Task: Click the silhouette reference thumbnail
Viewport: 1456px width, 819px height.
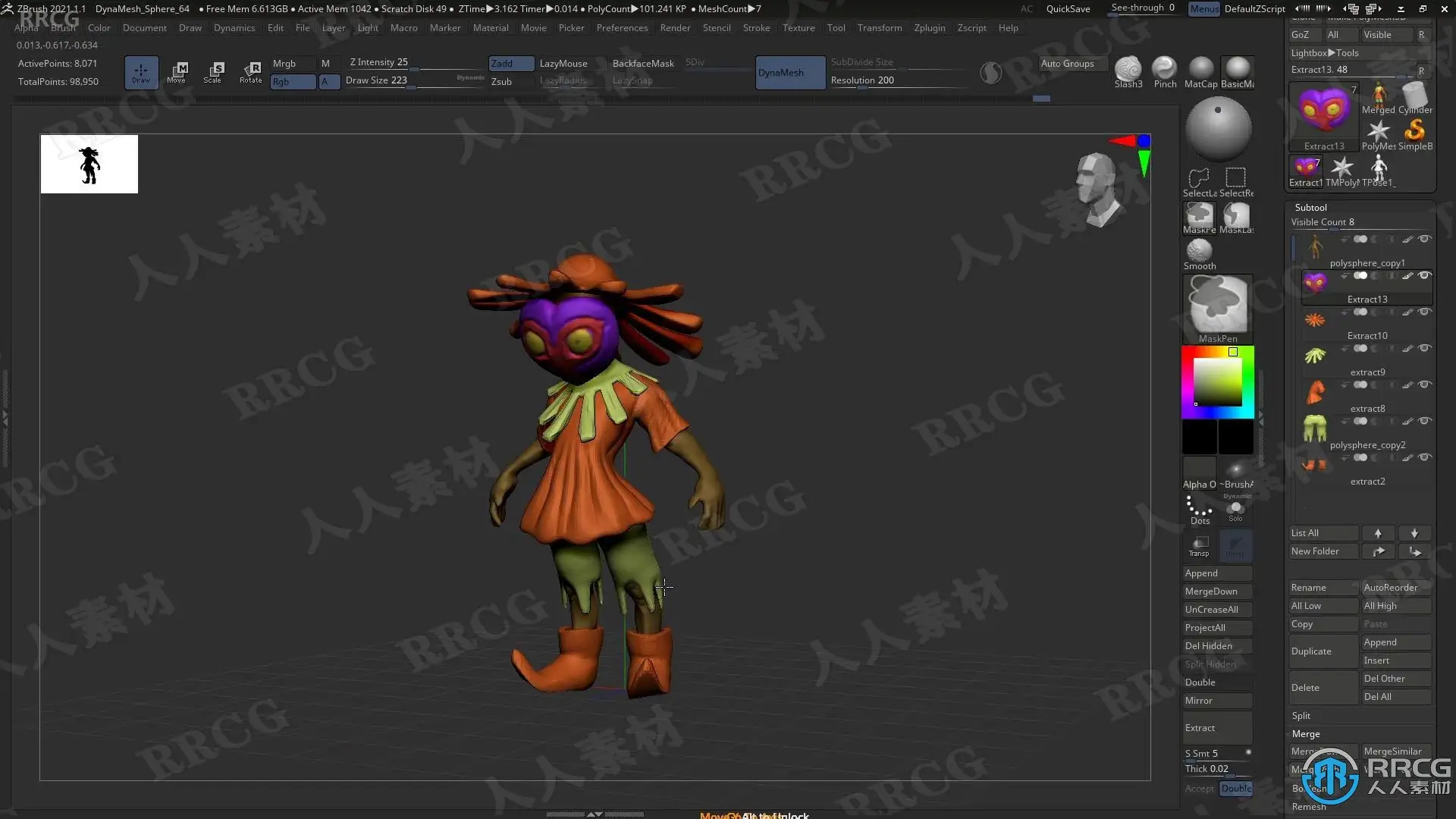Action: point(89,165)
